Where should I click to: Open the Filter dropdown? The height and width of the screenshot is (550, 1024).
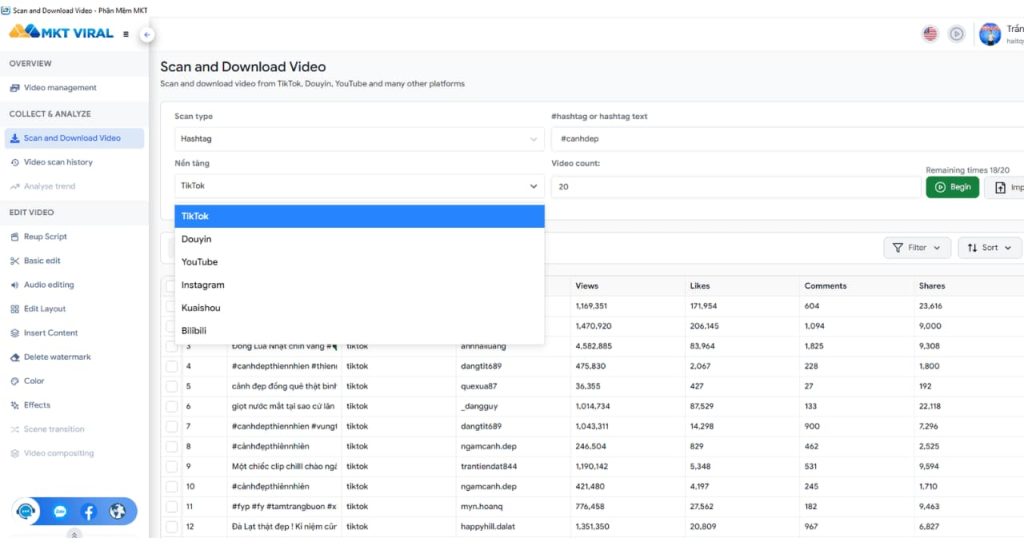pos(917,248)
